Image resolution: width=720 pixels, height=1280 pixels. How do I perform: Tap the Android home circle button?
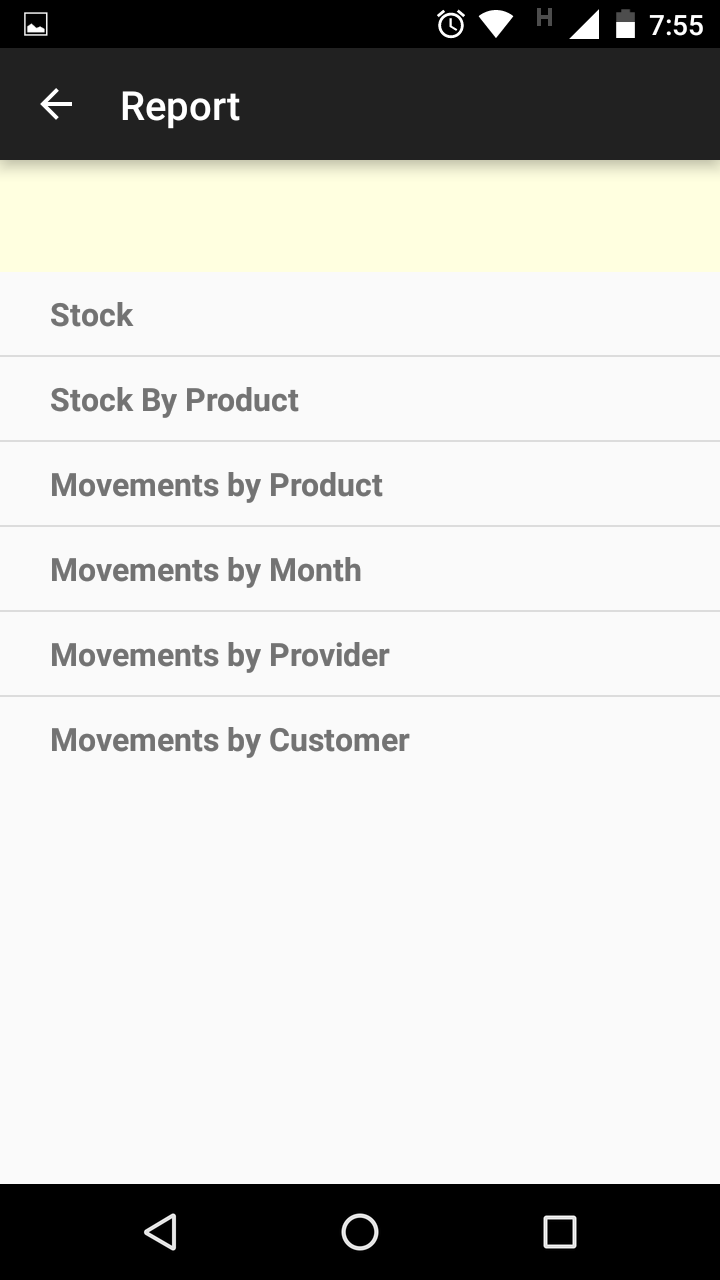[360, 1232]
